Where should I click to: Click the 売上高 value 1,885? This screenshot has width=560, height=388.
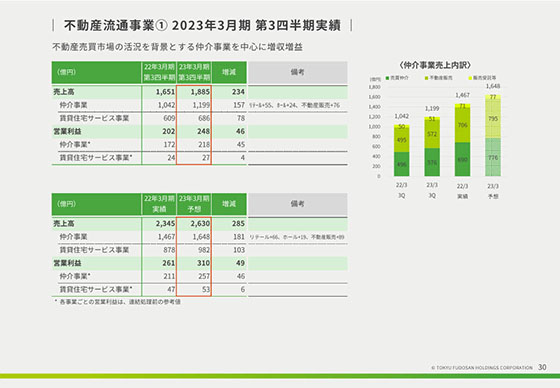[x=200, y=92]
